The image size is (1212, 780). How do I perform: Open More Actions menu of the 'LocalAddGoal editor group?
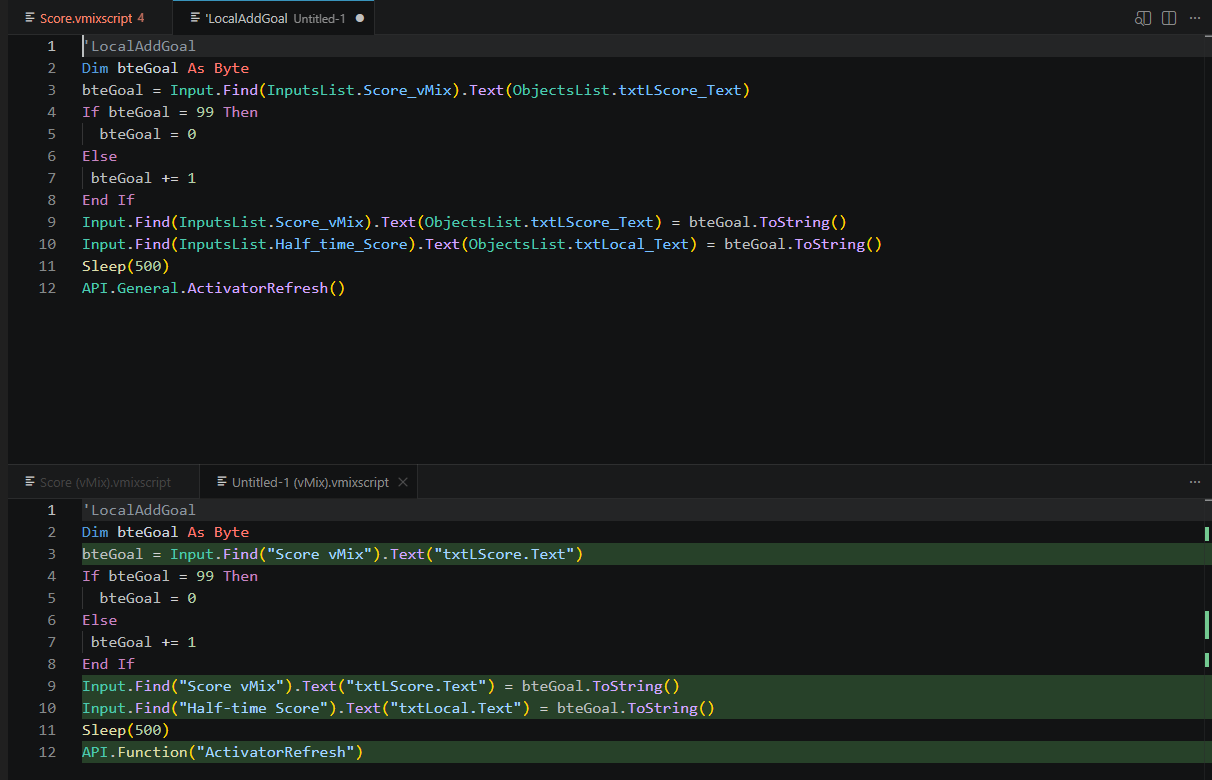point(1195,18)
